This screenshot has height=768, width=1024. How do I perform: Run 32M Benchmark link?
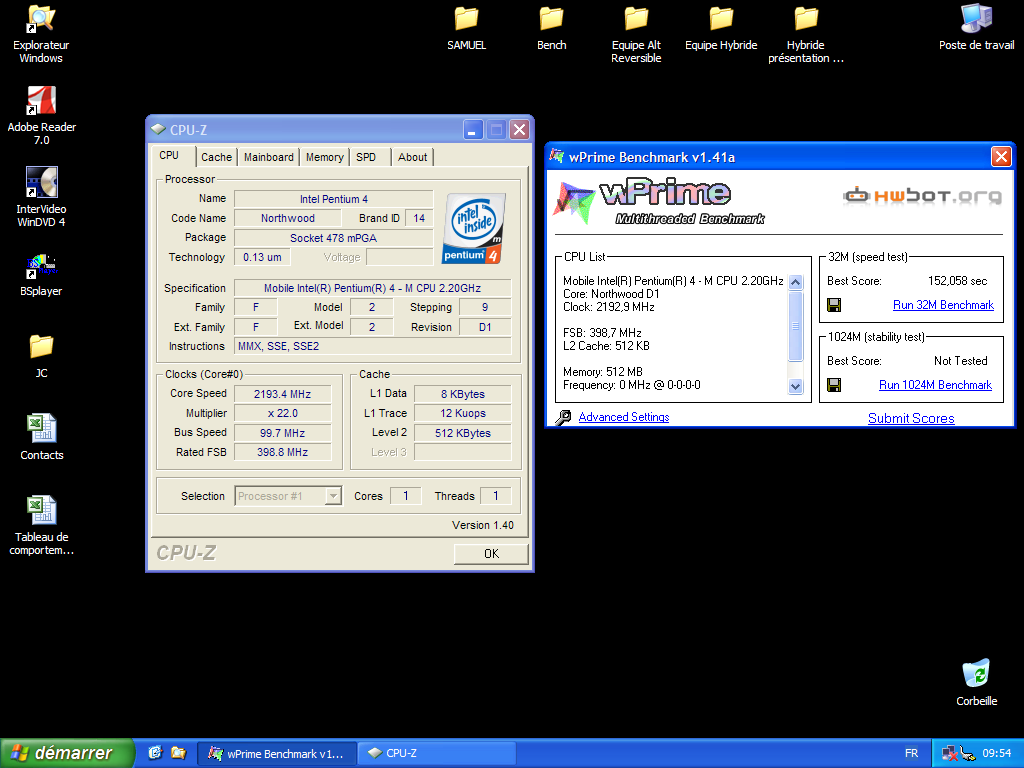(x=943, y=305)
